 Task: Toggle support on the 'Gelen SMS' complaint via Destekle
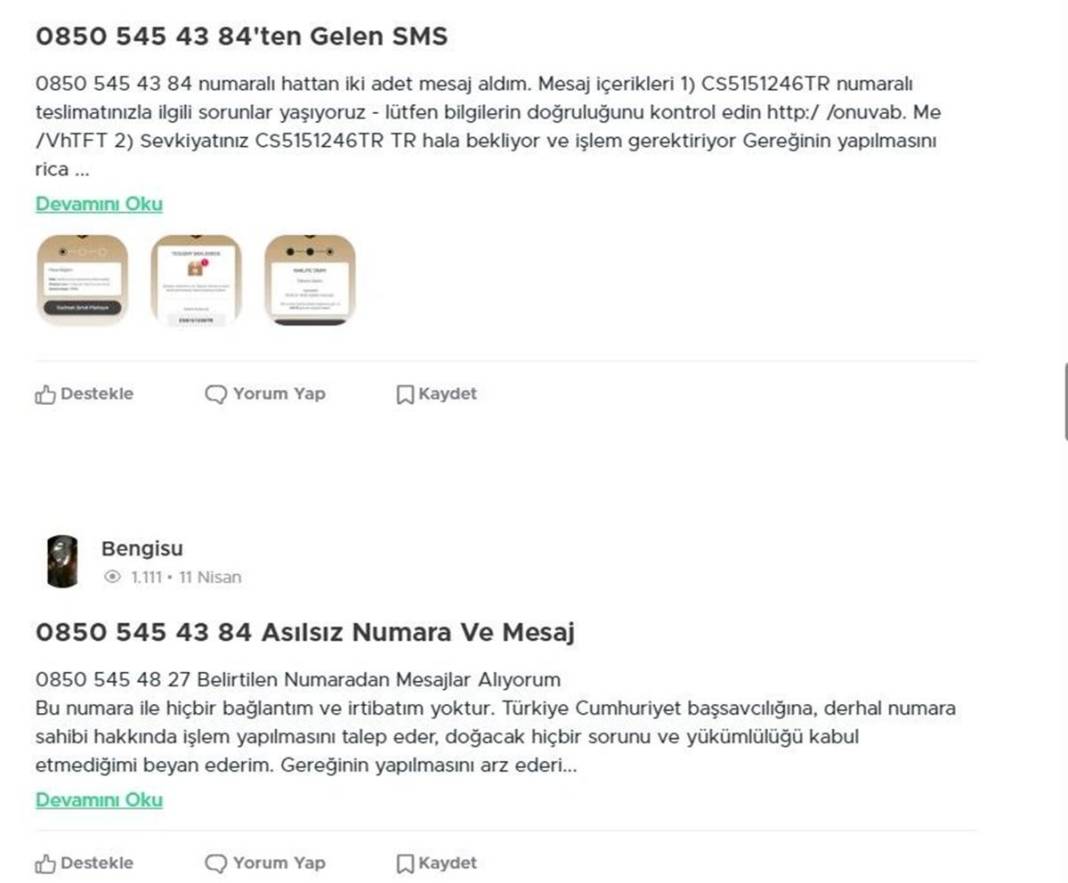click(85, 394)
